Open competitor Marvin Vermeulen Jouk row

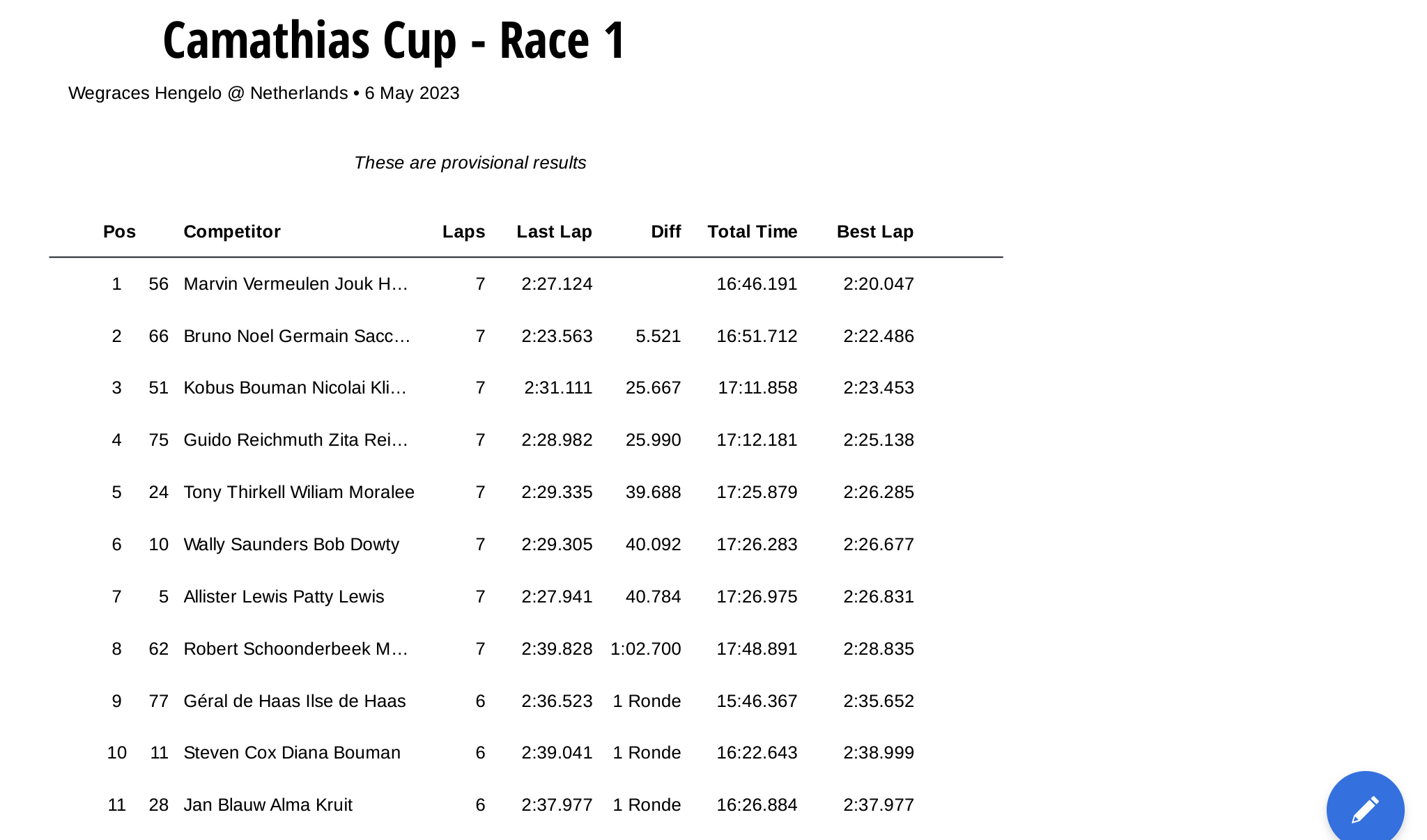[526, 284]
